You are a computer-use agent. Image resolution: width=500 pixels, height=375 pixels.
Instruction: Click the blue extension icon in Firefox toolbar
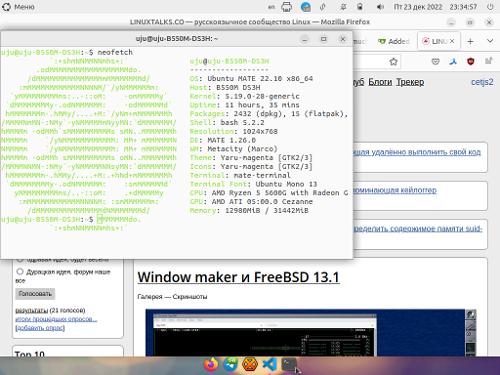click(453, 61)
